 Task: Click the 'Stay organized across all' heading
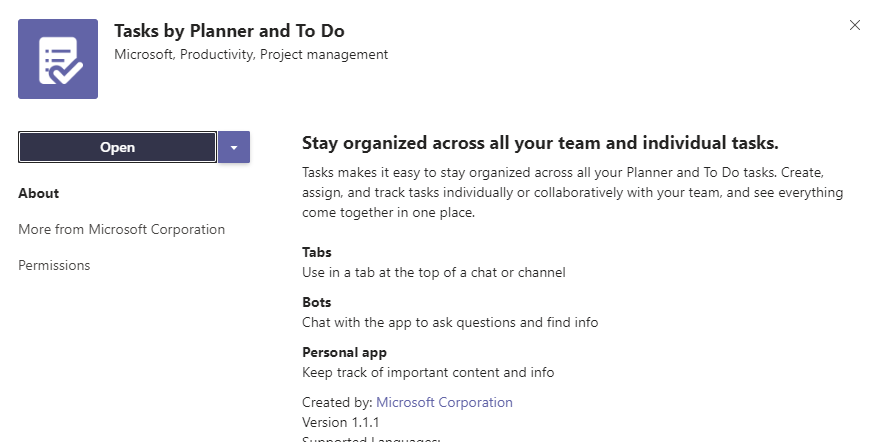coord(540,143)
